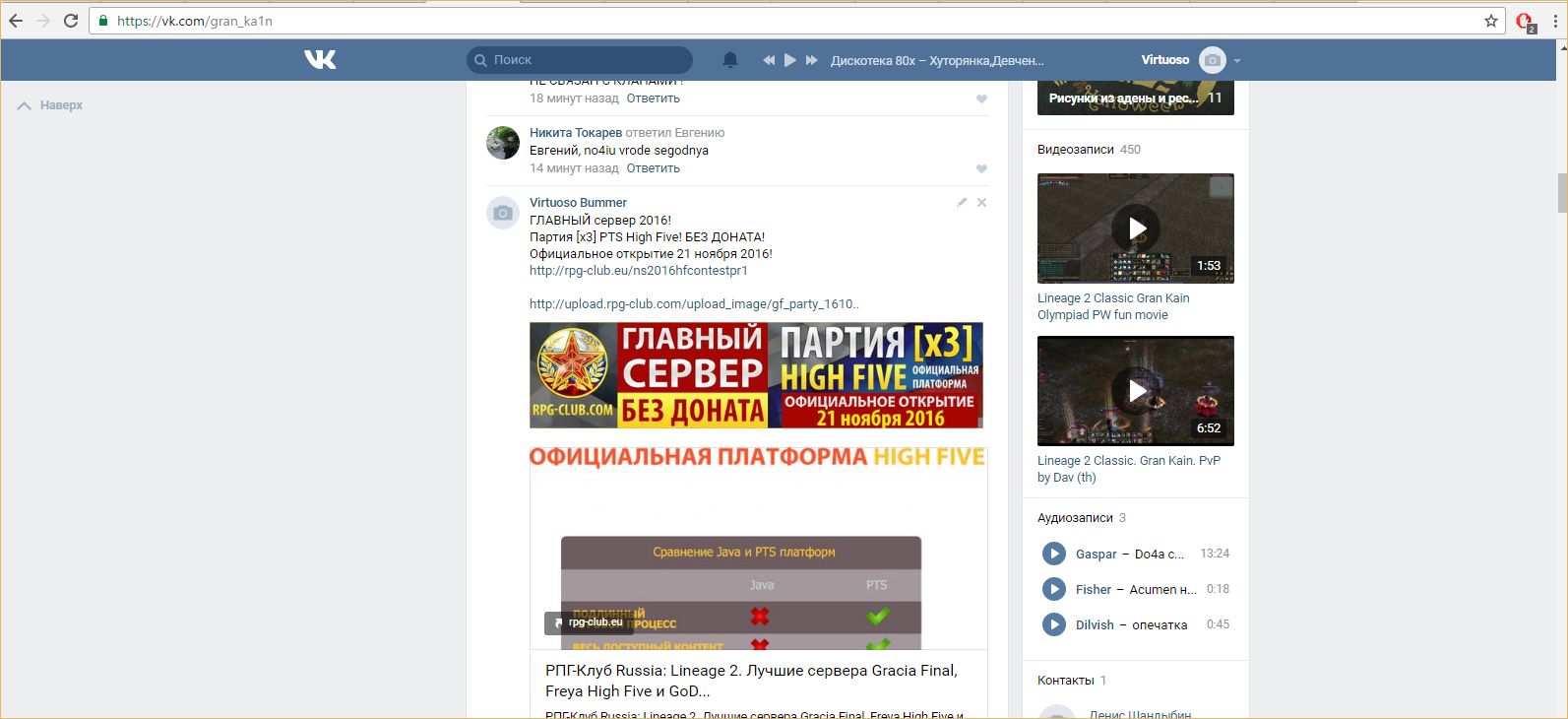Like Никита Токарев's reply with heart icon

coord(981,168)
